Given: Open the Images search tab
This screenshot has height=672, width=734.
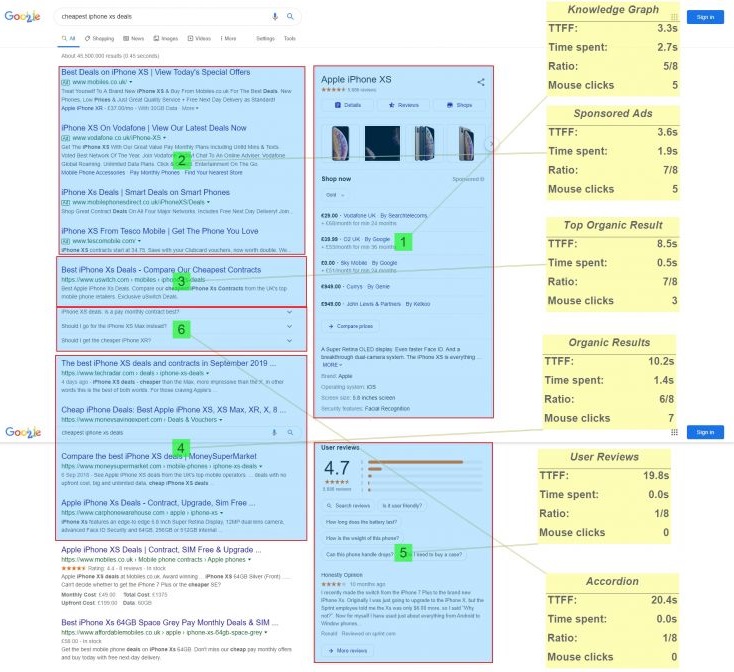Looking at the screenshot, I should coord(166,38).
